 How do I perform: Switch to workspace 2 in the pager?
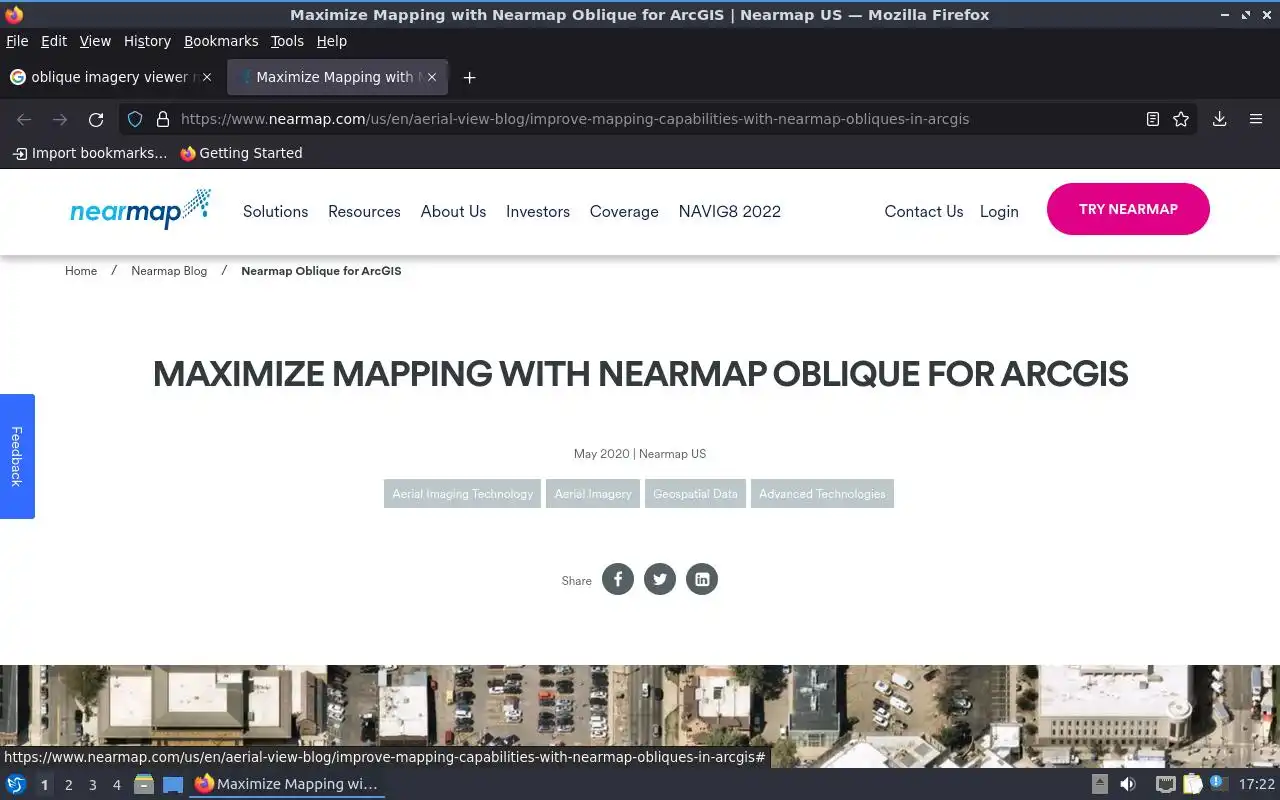pos(68,785)
